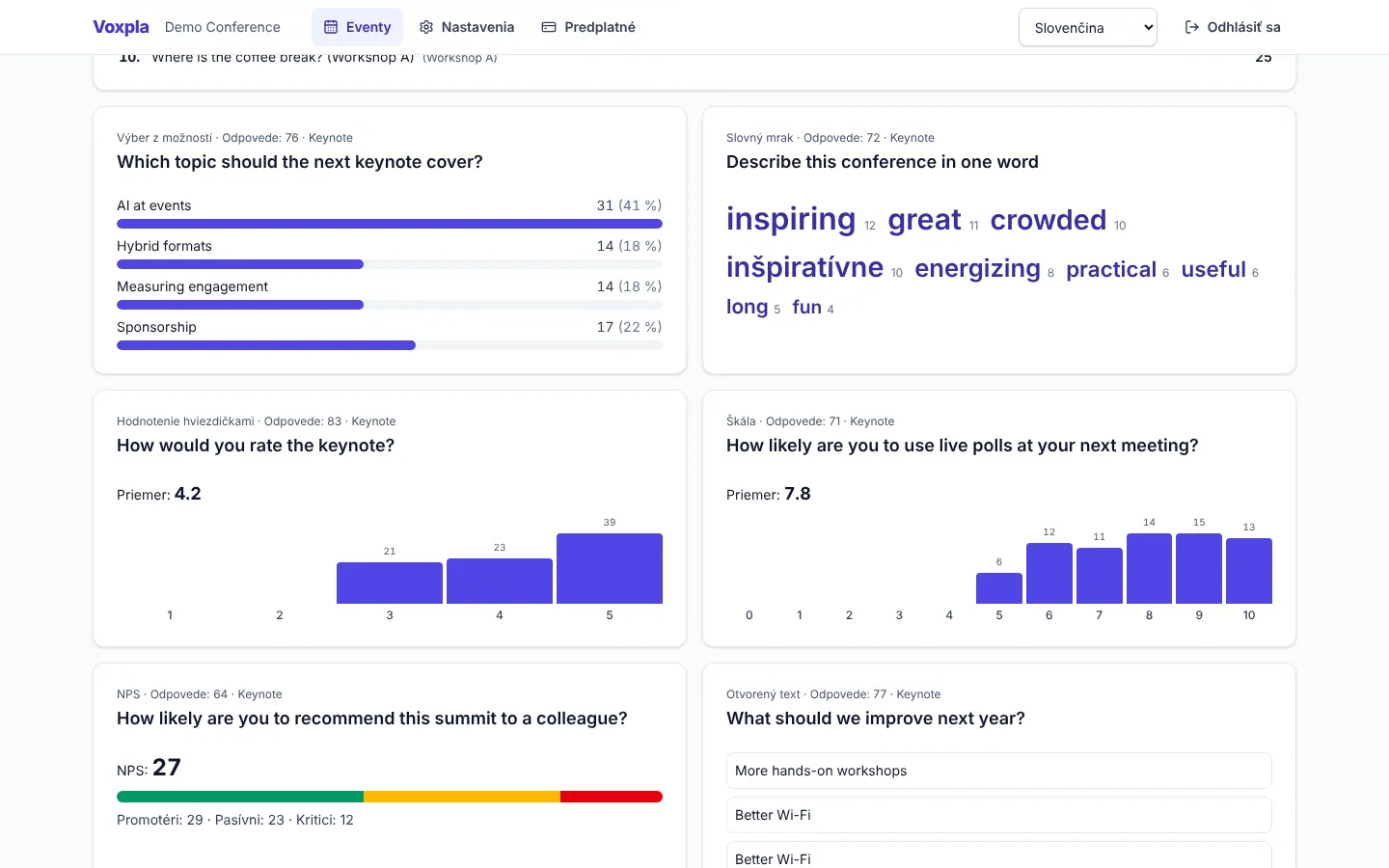
Task: Click the word great in the cloud
Action: point(924,220)
